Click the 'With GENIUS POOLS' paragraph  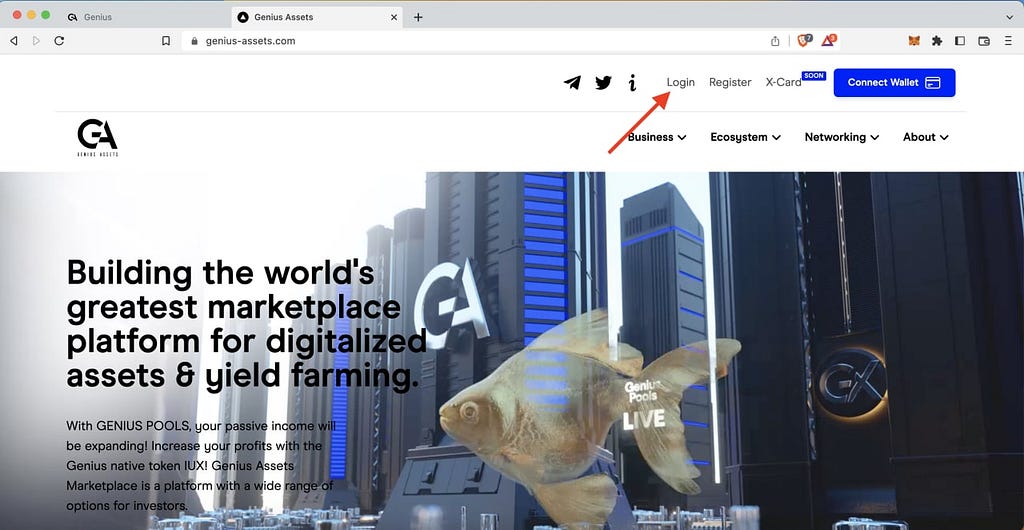(201, 466)
